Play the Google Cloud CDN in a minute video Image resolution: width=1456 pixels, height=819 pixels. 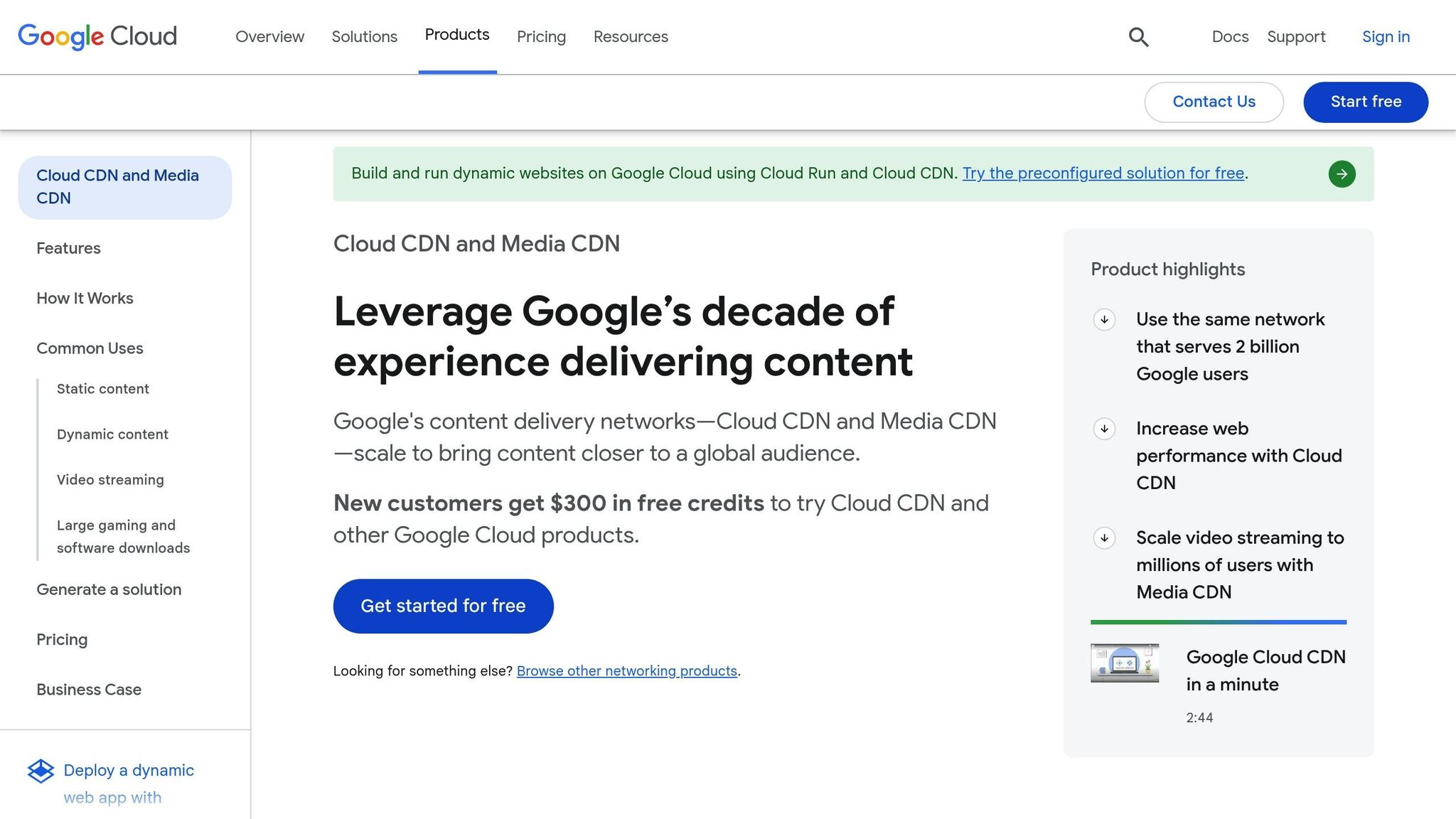coord(1125,663)
